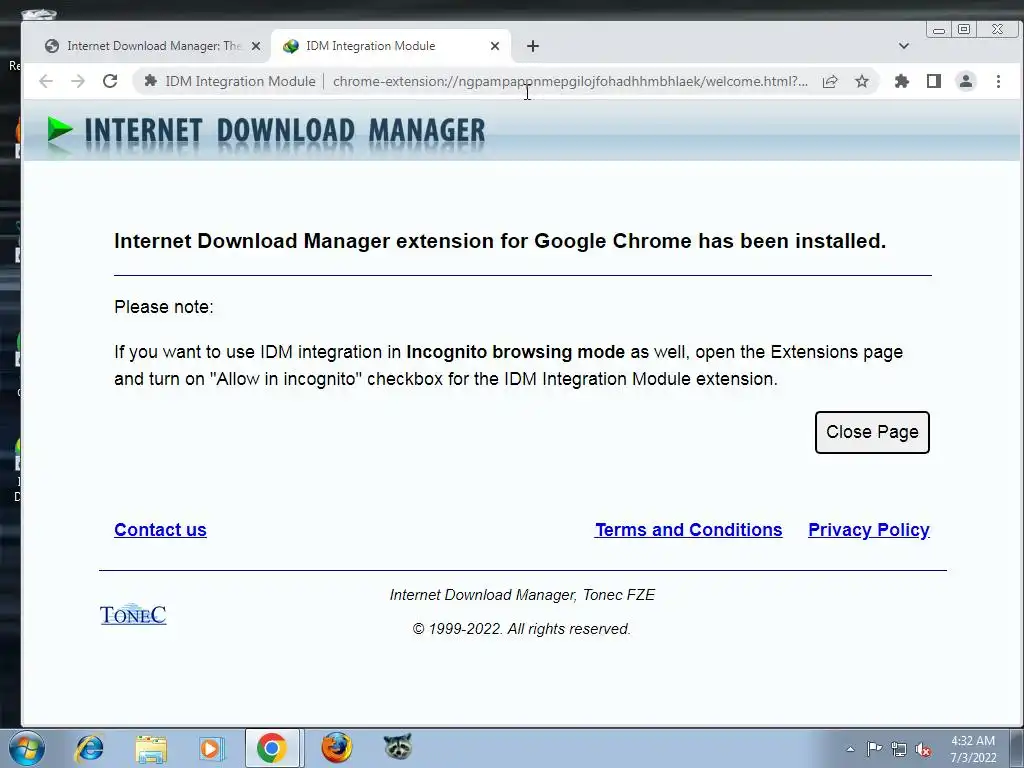Share this page icon

click(830, 81)
